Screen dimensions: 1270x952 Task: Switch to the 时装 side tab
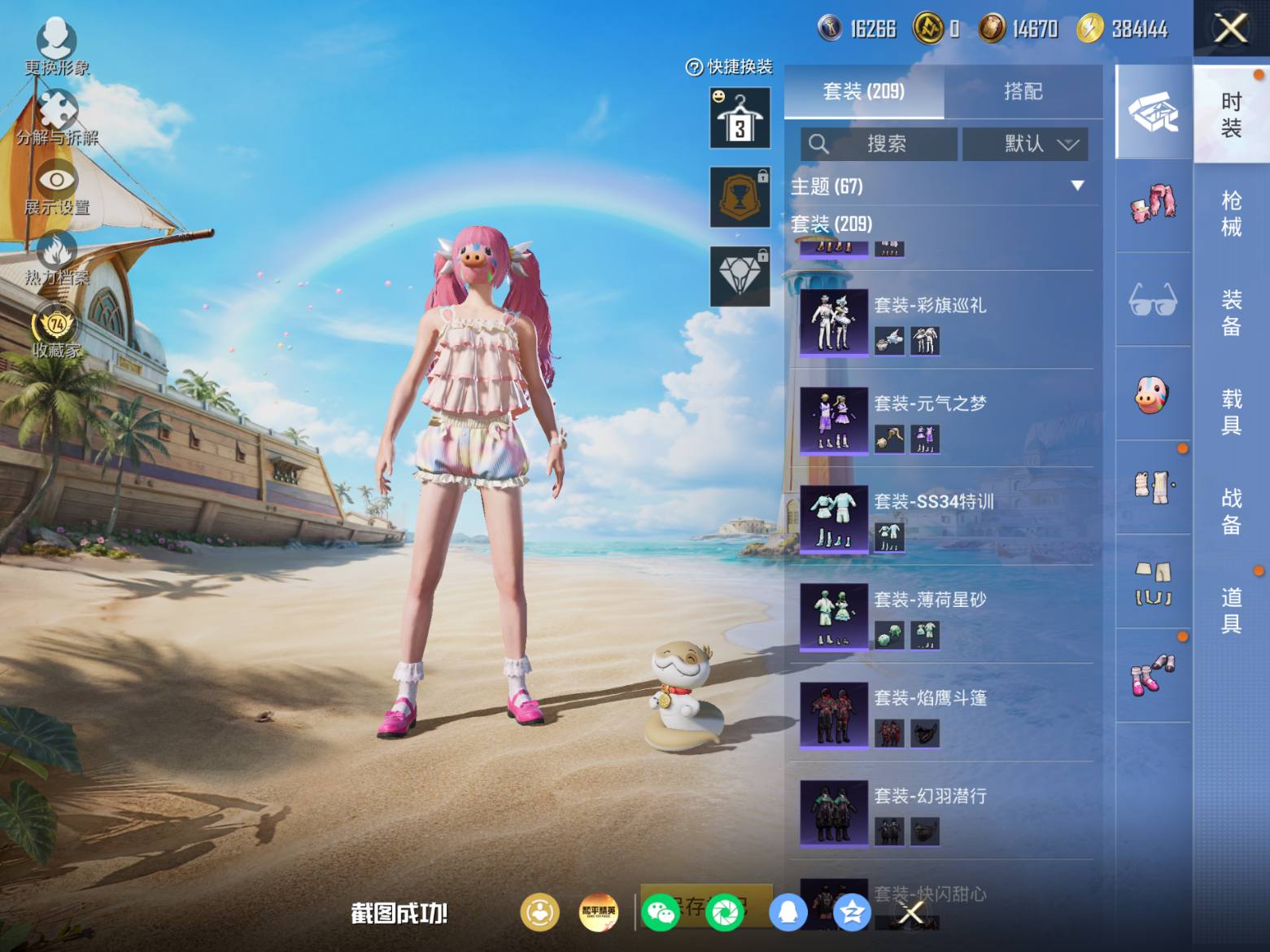1231,114
